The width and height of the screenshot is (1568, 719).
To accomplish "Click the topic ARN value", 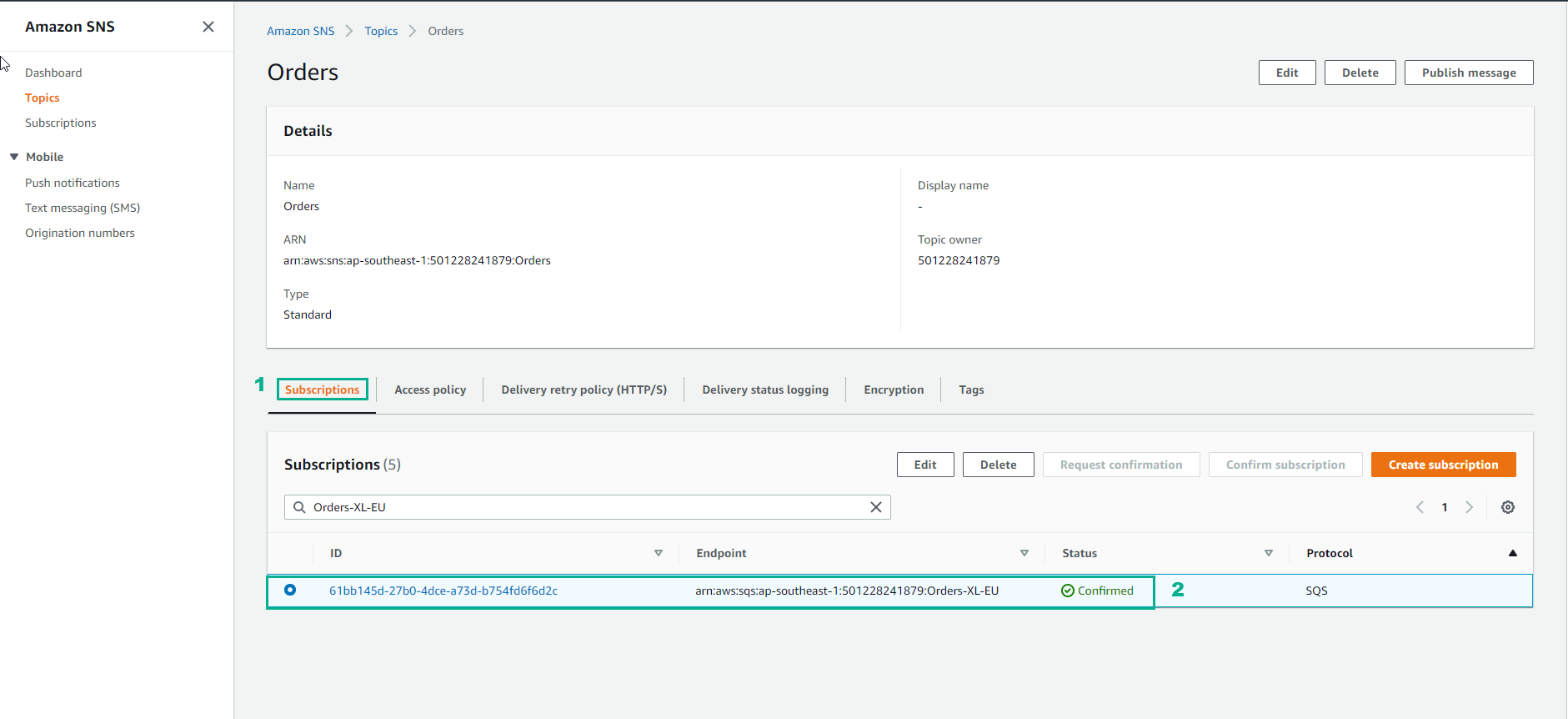I will pyautogui.click(x=417, y=260).
